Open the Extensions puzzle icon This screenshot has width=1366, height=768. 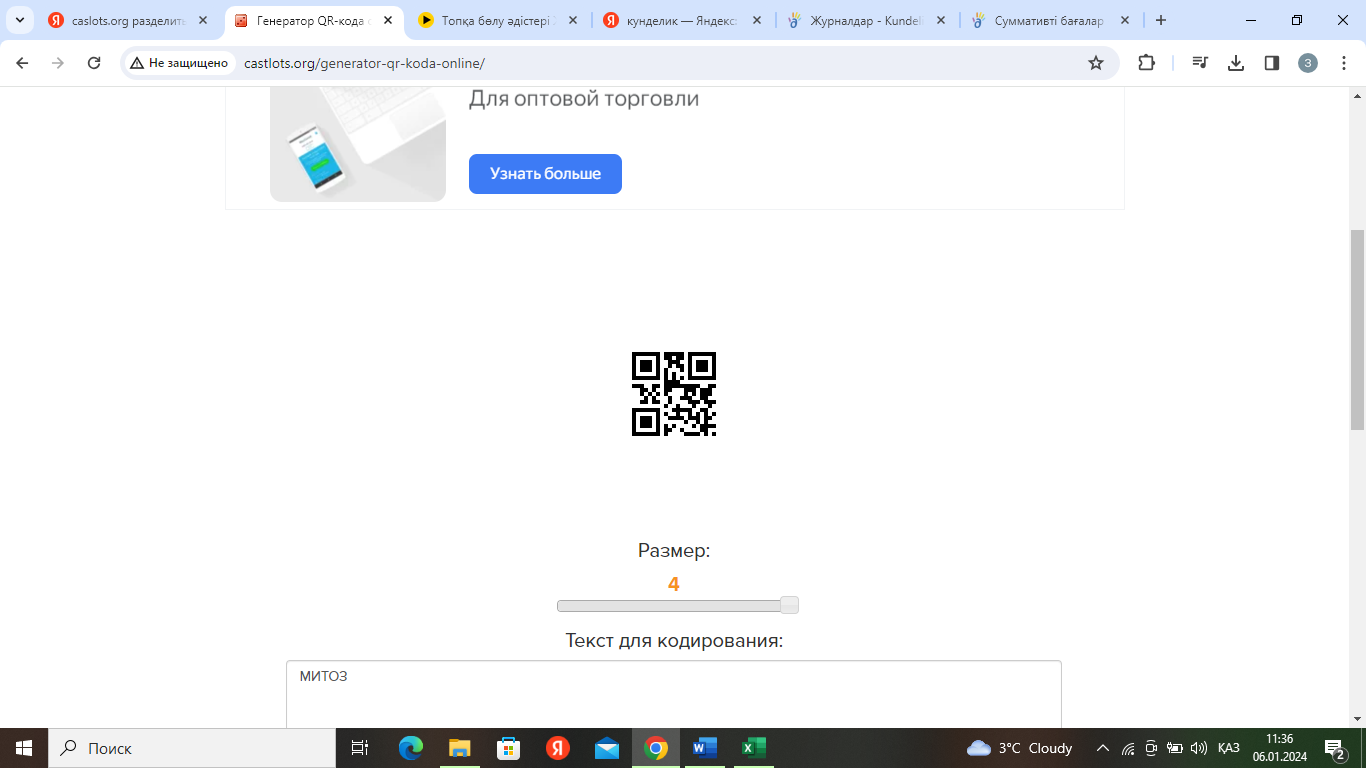point(1147,63)
